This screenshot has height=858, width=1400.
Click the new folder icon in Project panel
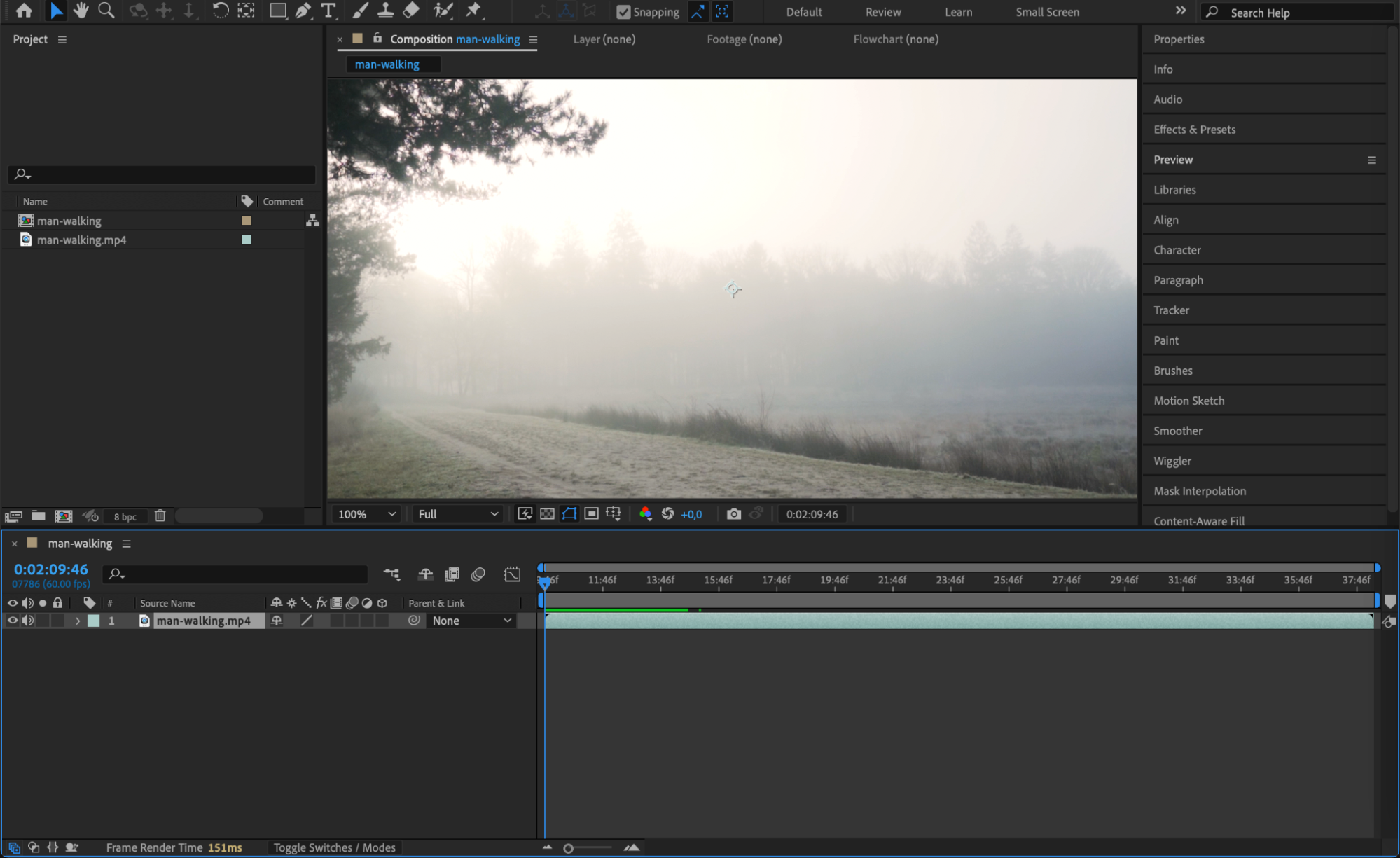point(39,516)
